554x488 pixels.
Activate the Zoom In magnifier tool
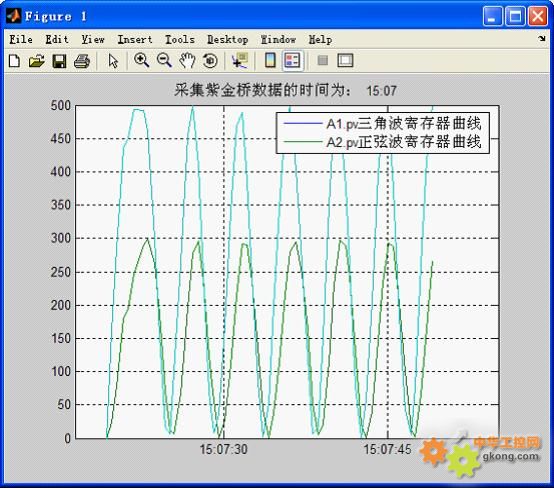141,60
